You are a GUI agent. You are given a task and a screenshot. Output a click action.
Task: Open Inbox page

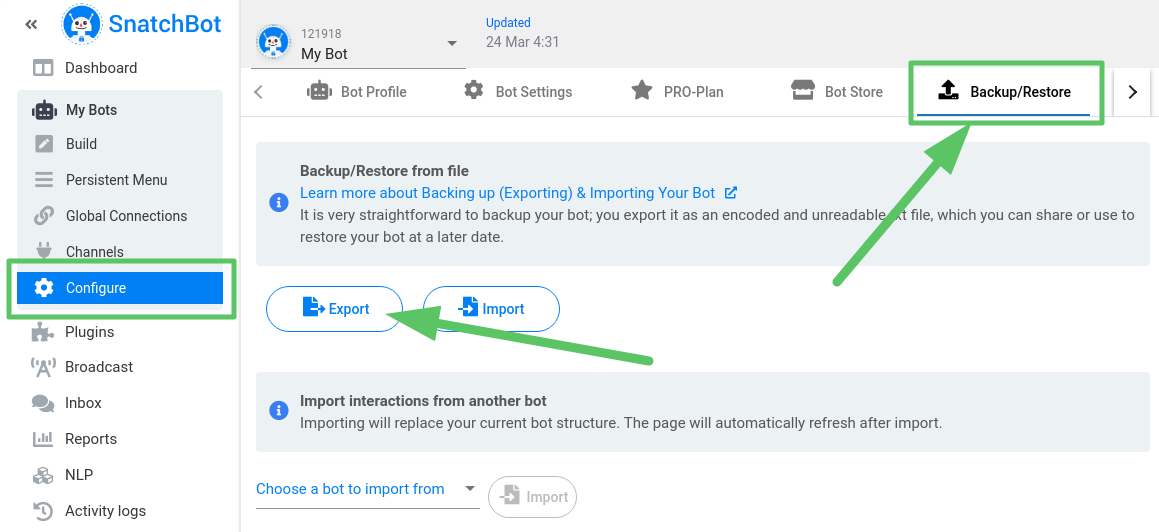(x=84, y=403)
